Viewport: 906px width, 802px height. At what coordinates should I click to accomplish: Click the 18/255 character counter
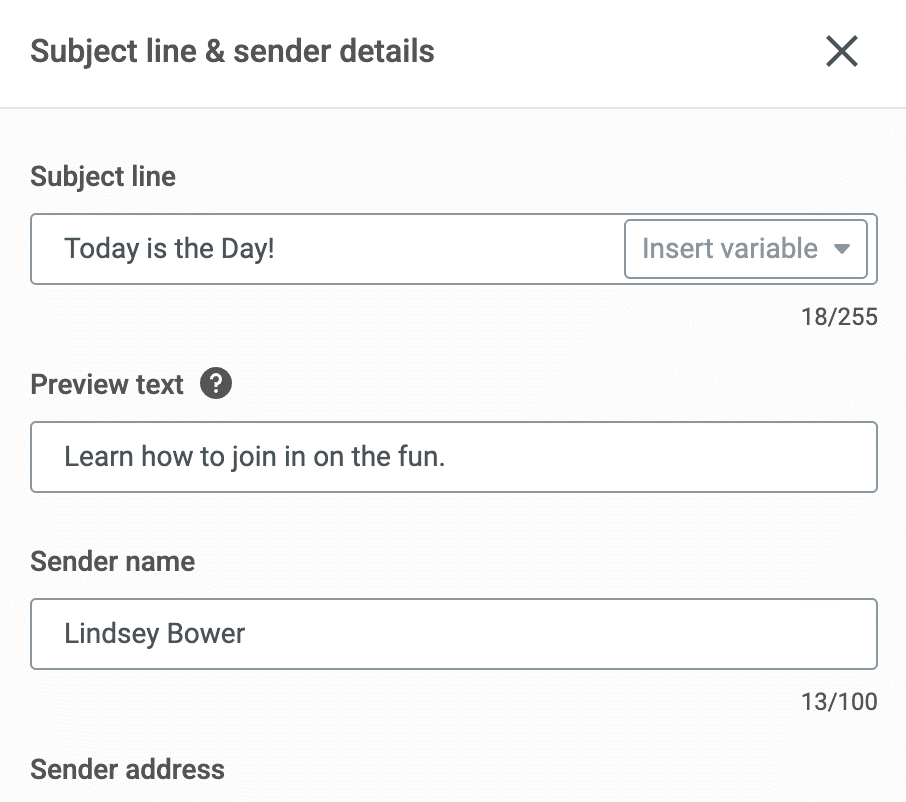[839, 318]
